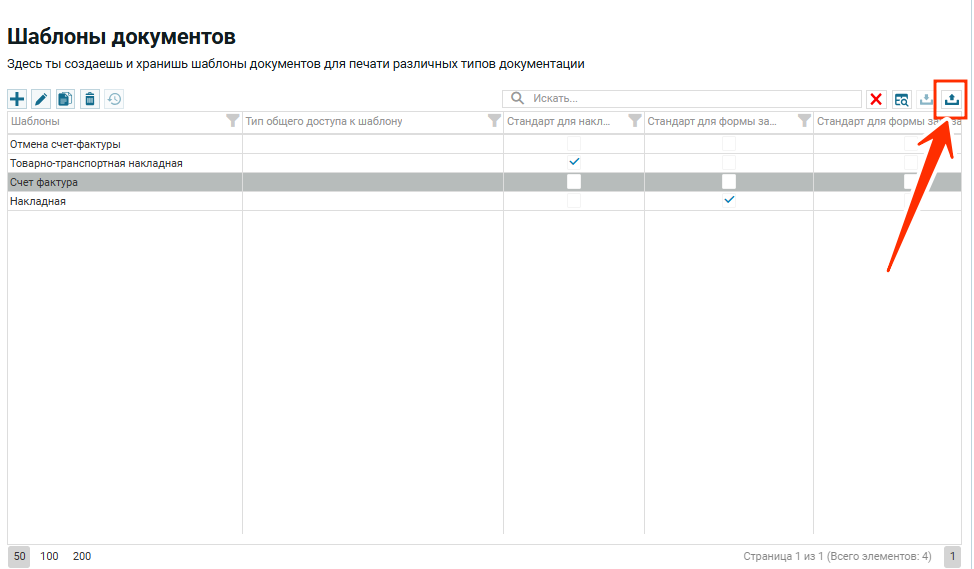Set page size to 200 items

(x=82, y=556)
